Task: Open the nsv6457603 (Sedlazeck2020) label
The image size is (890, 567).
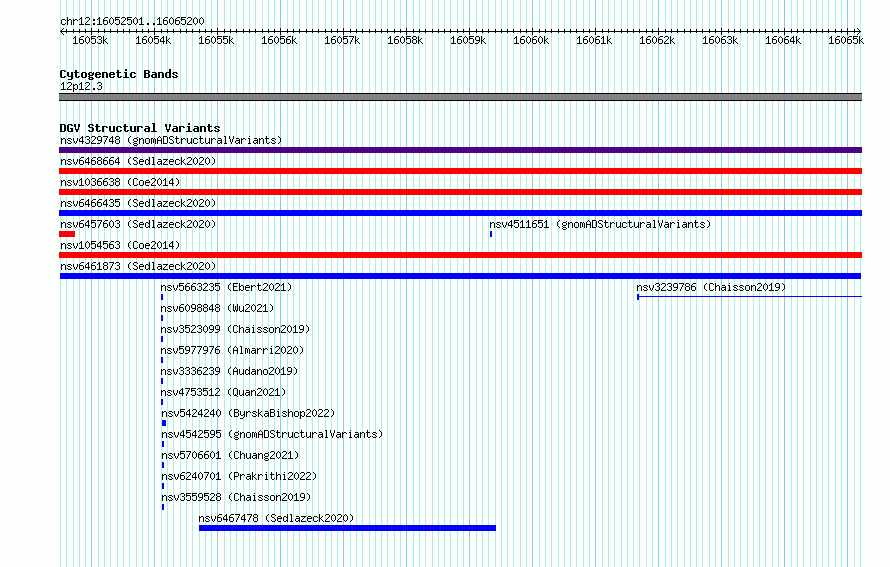Action: [x=138, y=224]
